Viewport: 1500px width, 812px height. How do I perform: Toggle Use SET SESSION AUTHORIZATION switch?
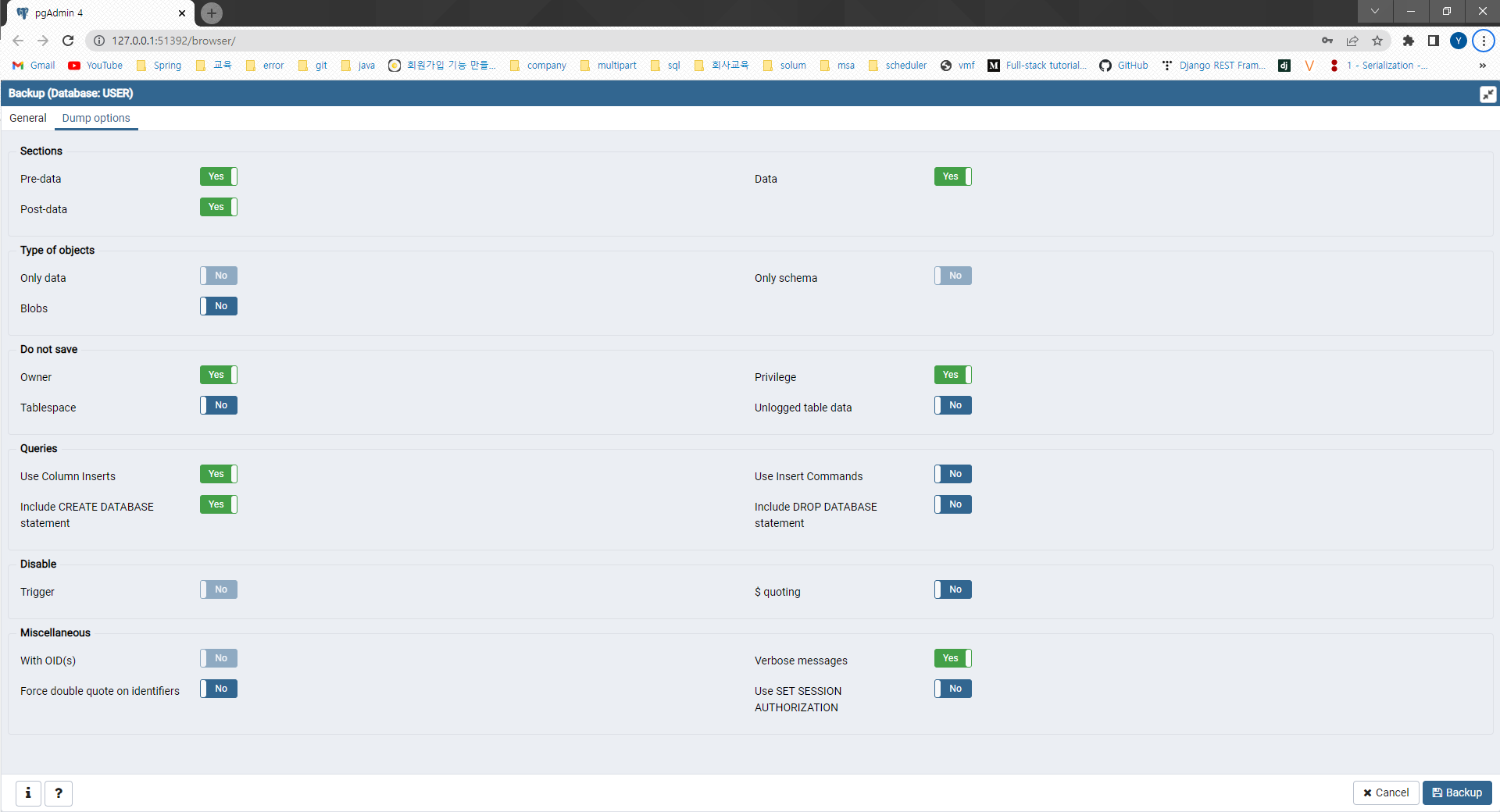pos(953,689)
